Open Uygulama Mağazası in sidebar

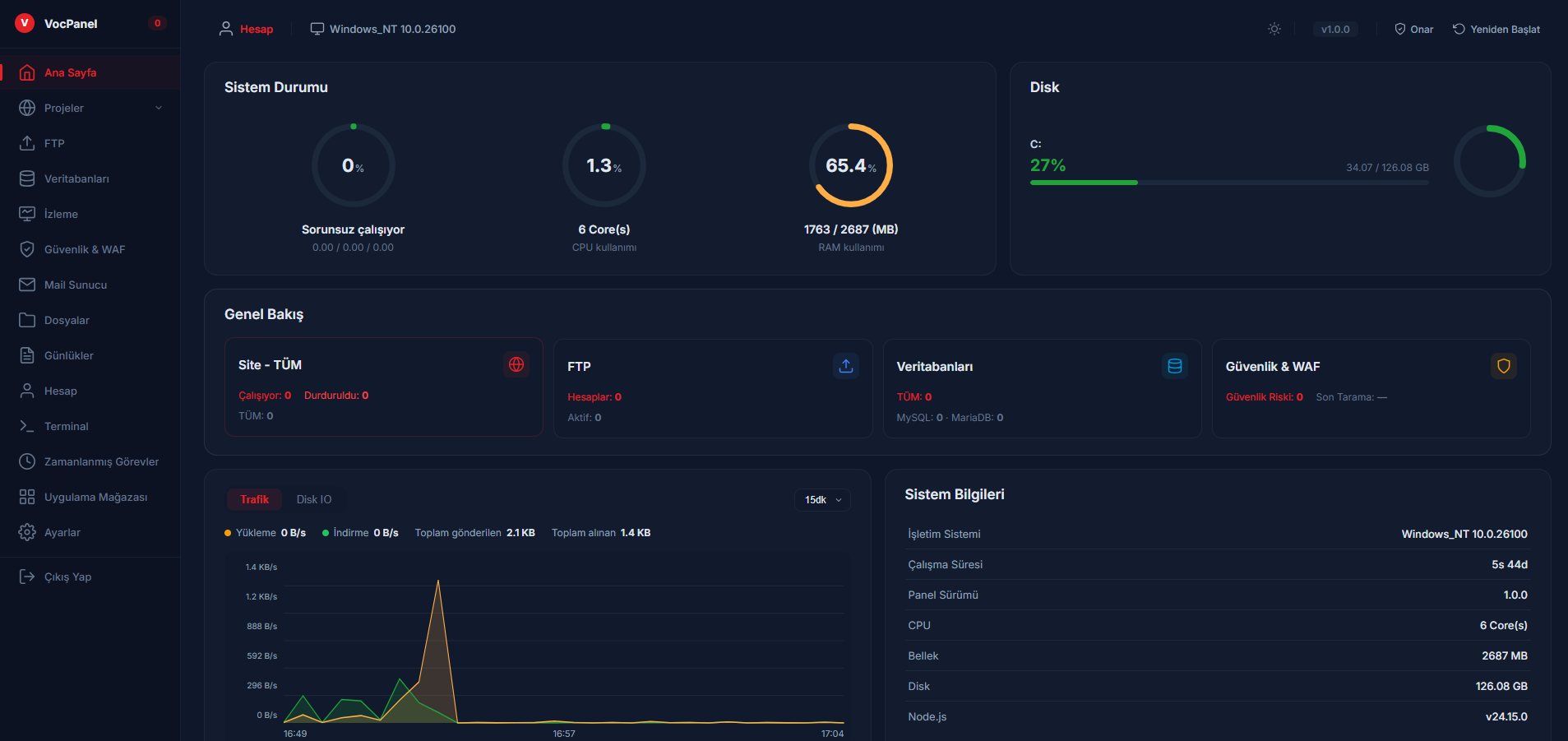pyautogui.click(x=95, y=497)
